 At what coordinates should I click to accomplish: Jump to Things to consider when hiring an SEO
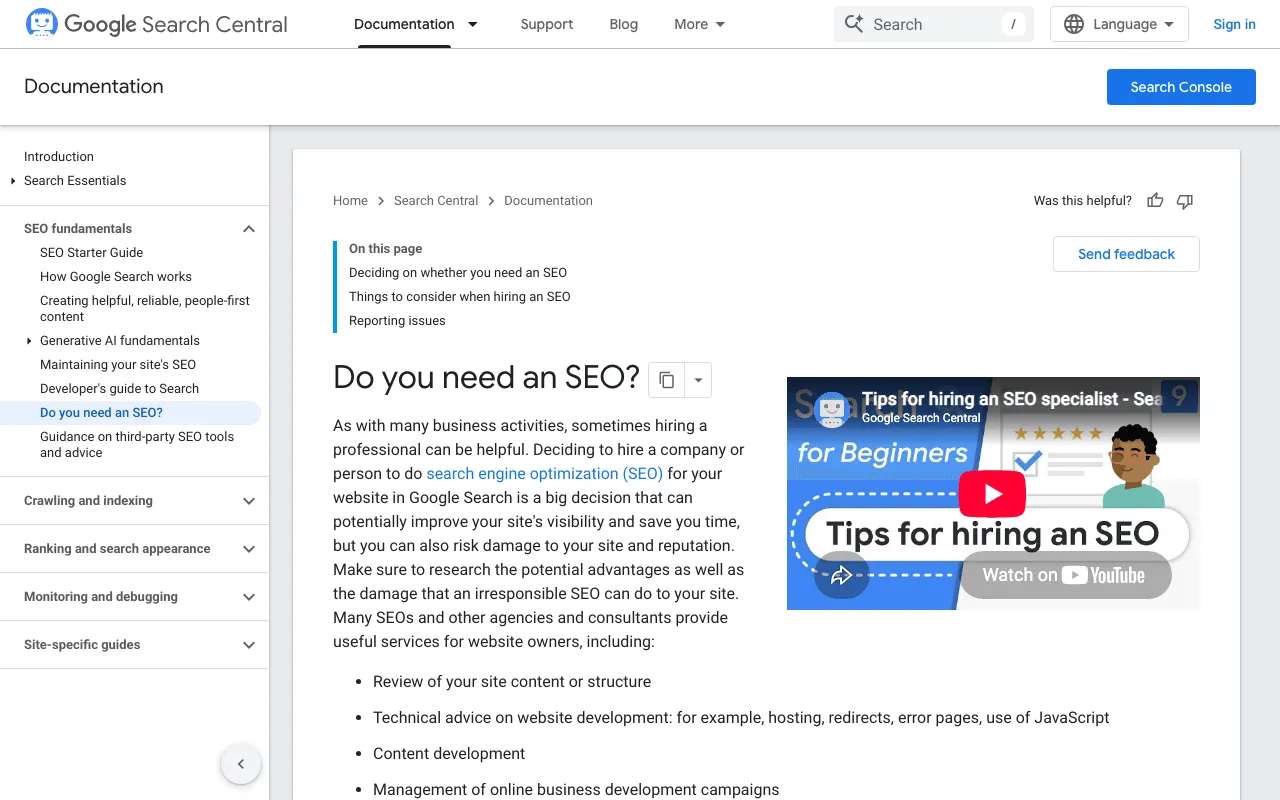(x=460, y=297)
